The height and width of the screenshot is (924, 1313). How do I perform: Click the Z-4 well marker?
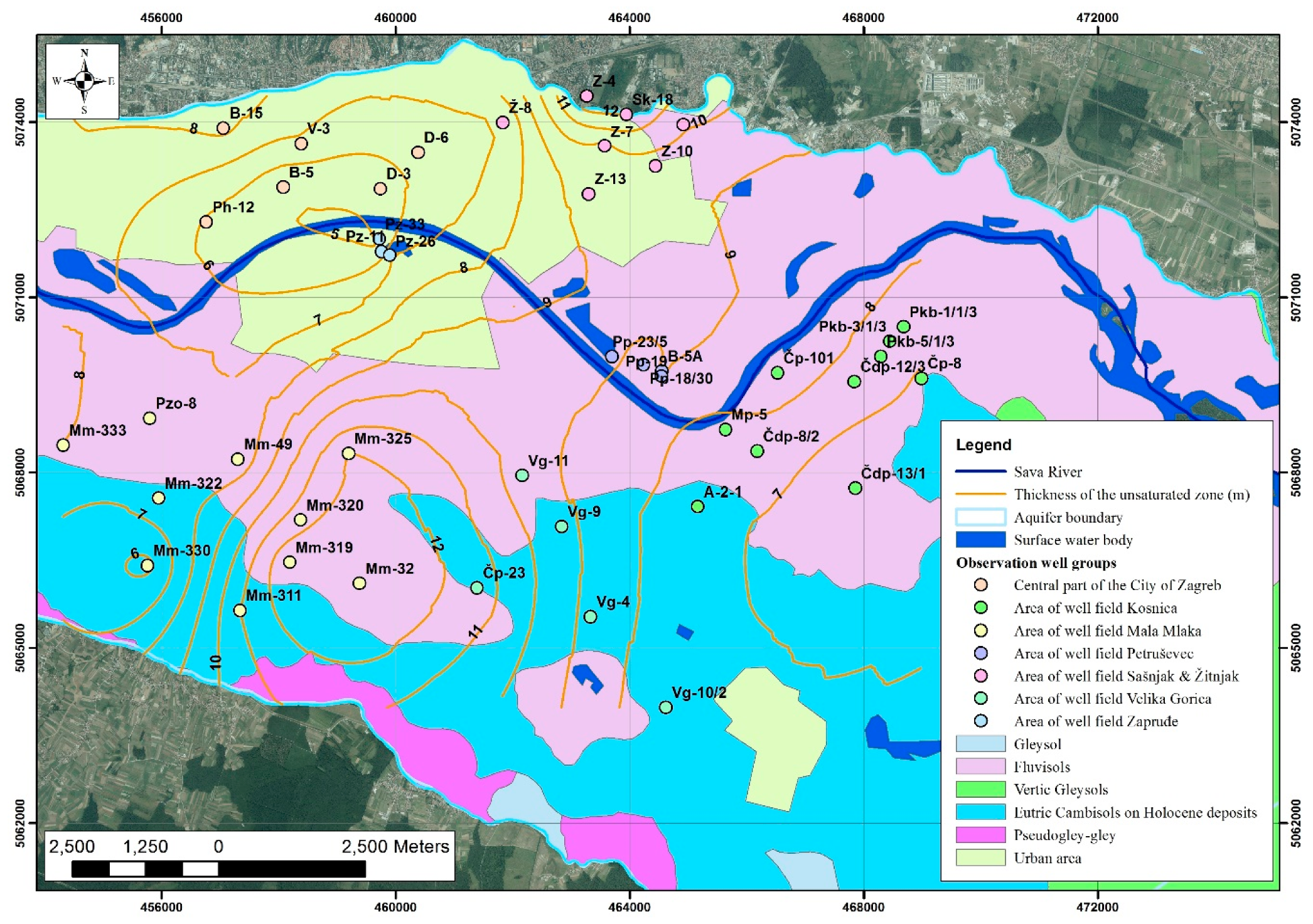pyautogui.click(x=586, y=96)
